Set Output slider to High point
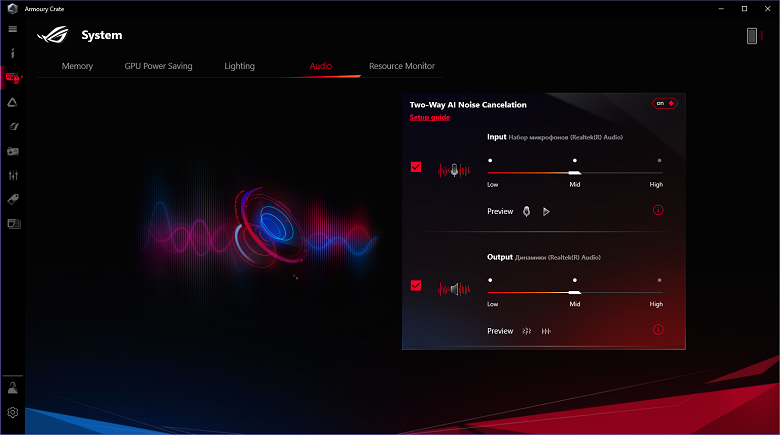This screenshot has width=780, height=435. click(660, 280)
